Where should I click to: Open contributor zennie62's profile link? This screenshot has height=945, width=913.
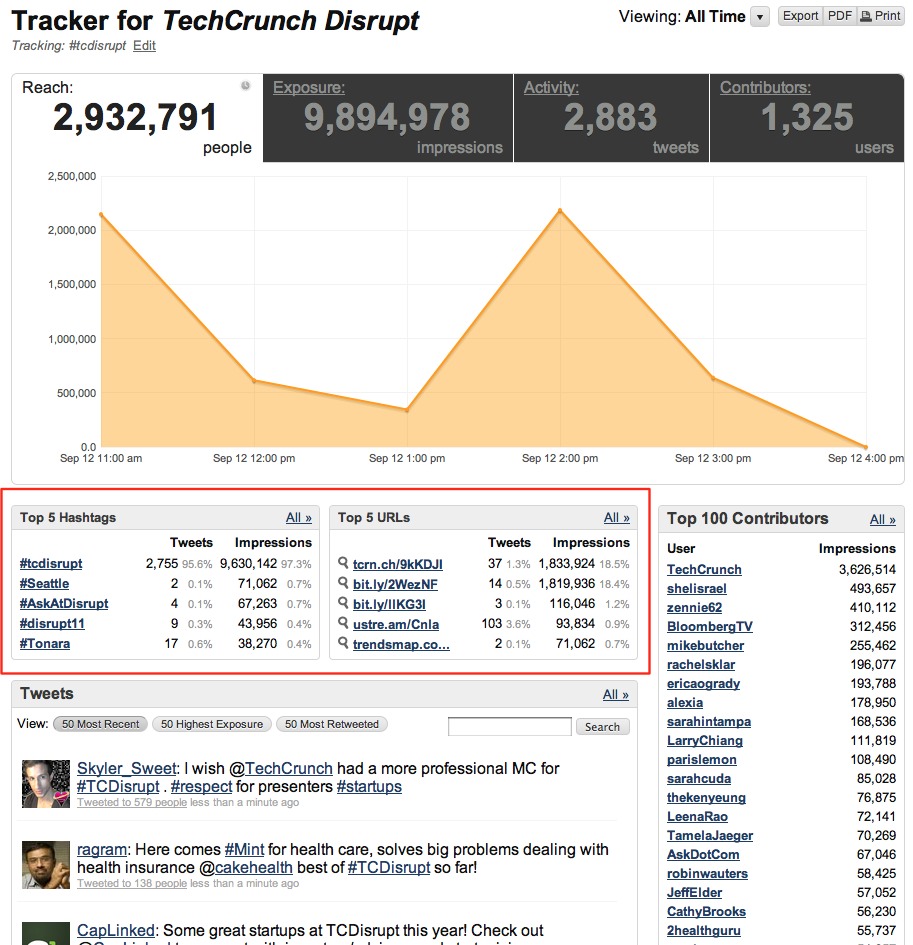pos(694,608)
